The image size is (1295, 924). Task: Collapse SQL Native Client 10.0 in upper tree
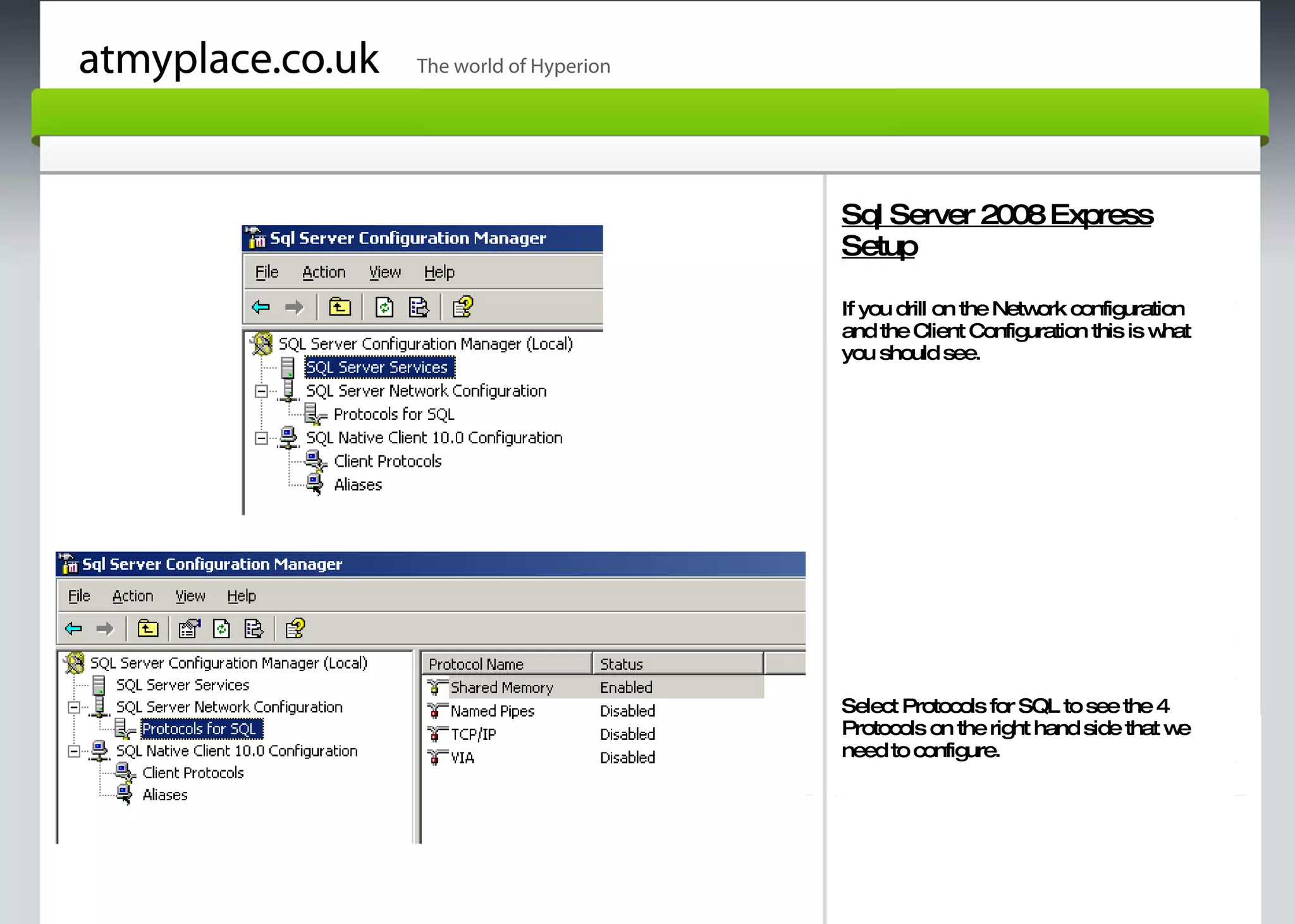click(x=261, y=438)
